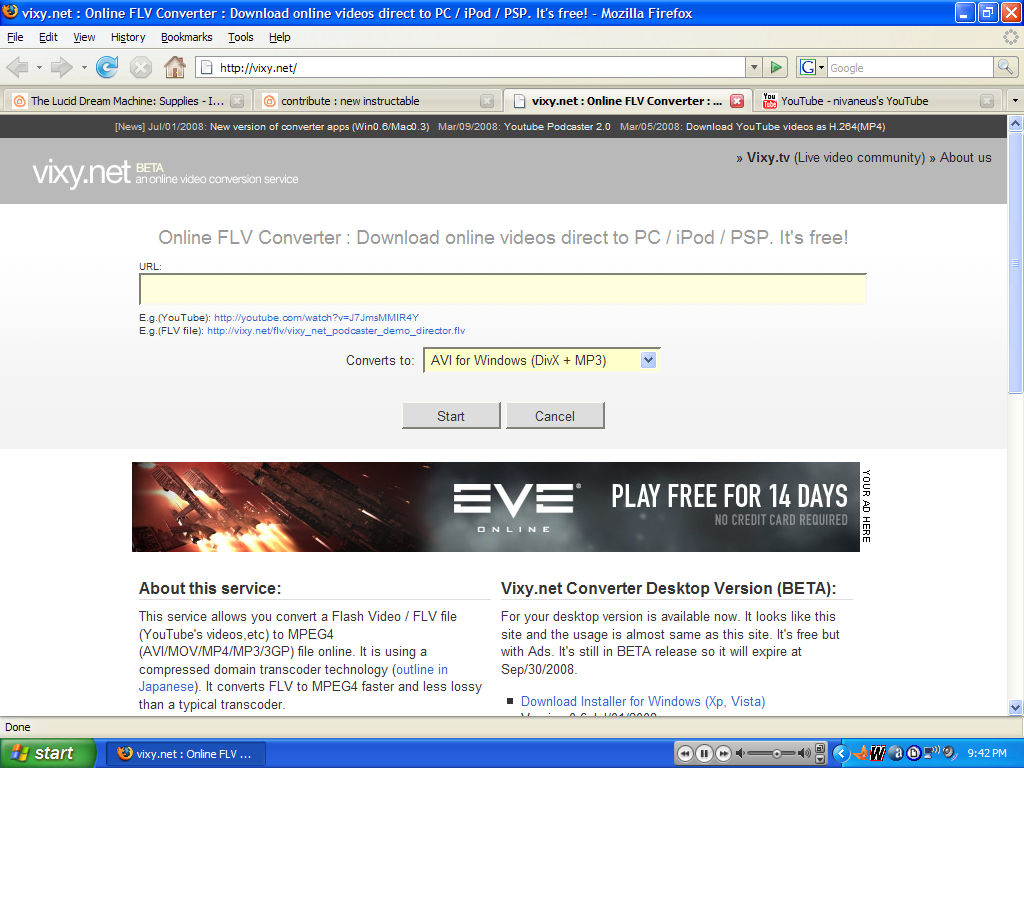1024x911 pixels.
Task: Click into the Google search box
Action: [x=910, y=67]
